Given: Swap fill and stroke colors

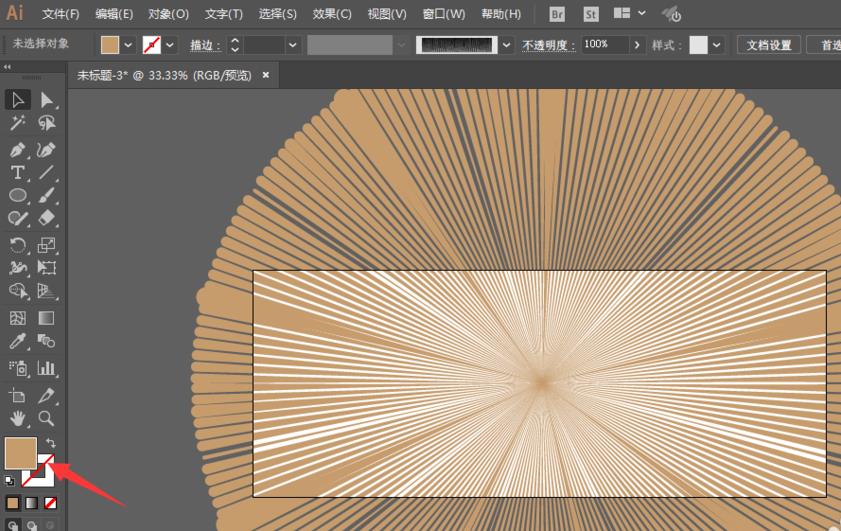Looking at the screenshot, I should [x=50, y=443].
